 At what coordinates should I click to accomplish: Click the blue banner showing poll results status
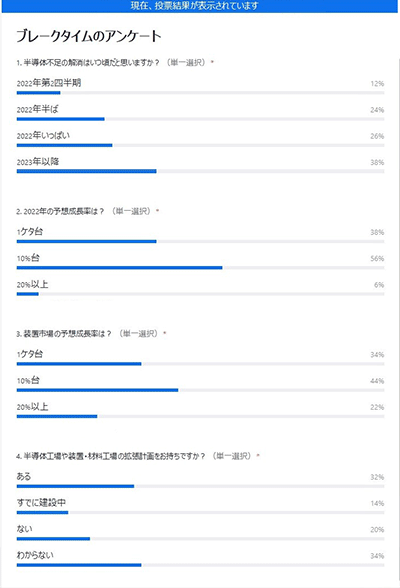coord(200,6)
